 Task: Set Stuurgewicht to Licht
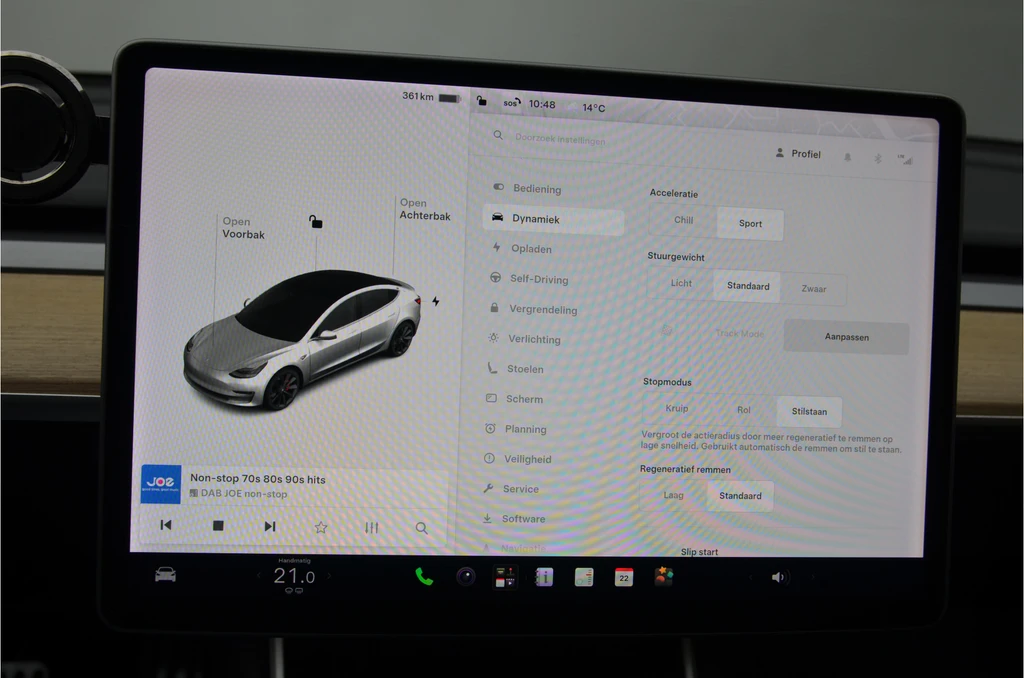coord(681,283)
